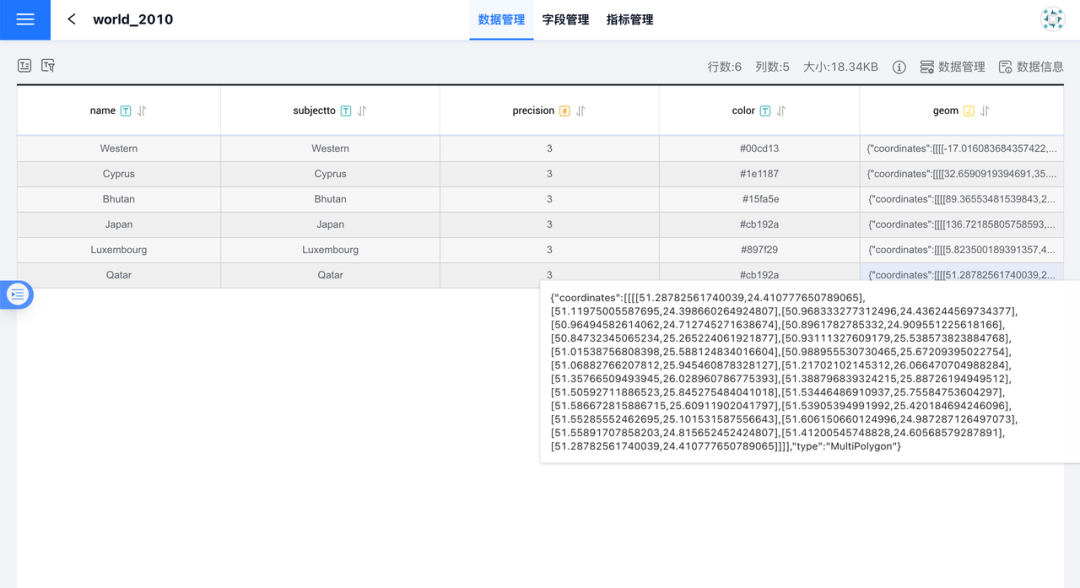Select the Bhutan subjectto cell
1080x588 pixels.
coord(330,199)
